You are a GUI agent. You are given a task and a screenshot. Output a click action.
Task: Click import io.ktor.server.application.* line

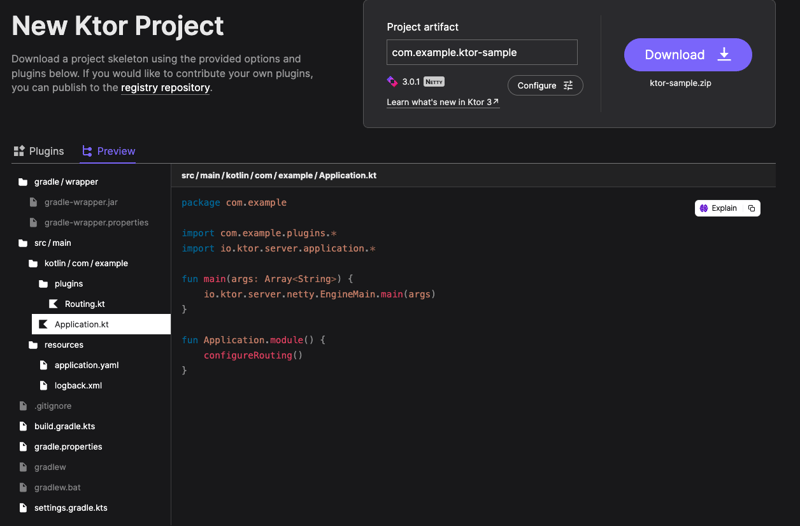click(x=278, y=248)
